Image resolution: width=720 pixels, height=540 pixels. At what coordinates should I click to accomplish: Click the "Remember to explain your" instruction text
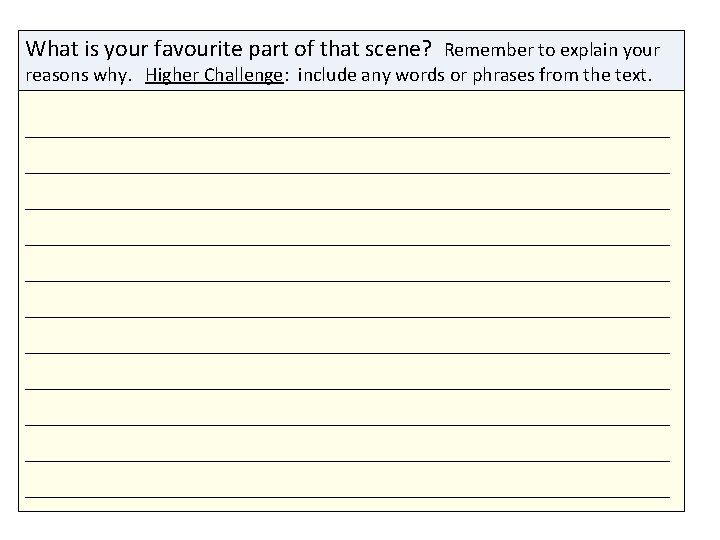[x=552, y=49]
